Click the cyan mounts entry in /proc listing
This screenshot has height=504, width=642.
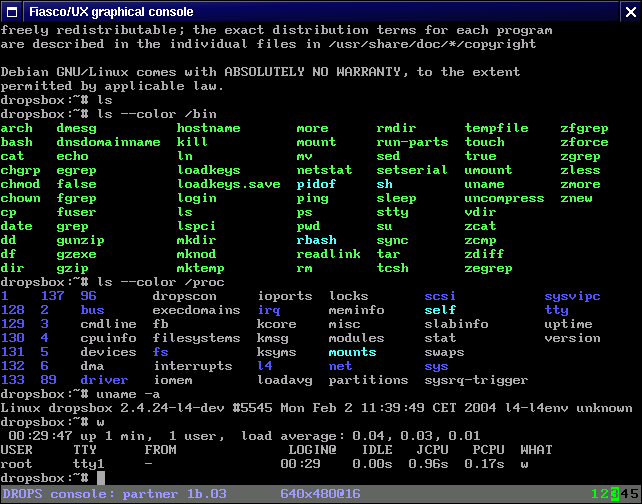(x=352, y=352)
